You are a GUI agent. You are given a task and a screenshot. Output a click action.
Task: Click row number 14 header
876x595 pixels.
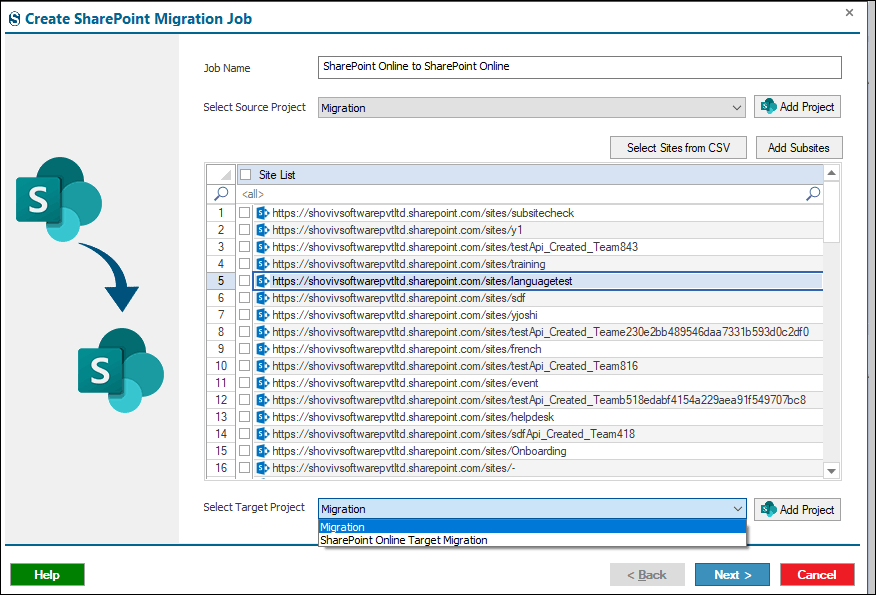221,434
